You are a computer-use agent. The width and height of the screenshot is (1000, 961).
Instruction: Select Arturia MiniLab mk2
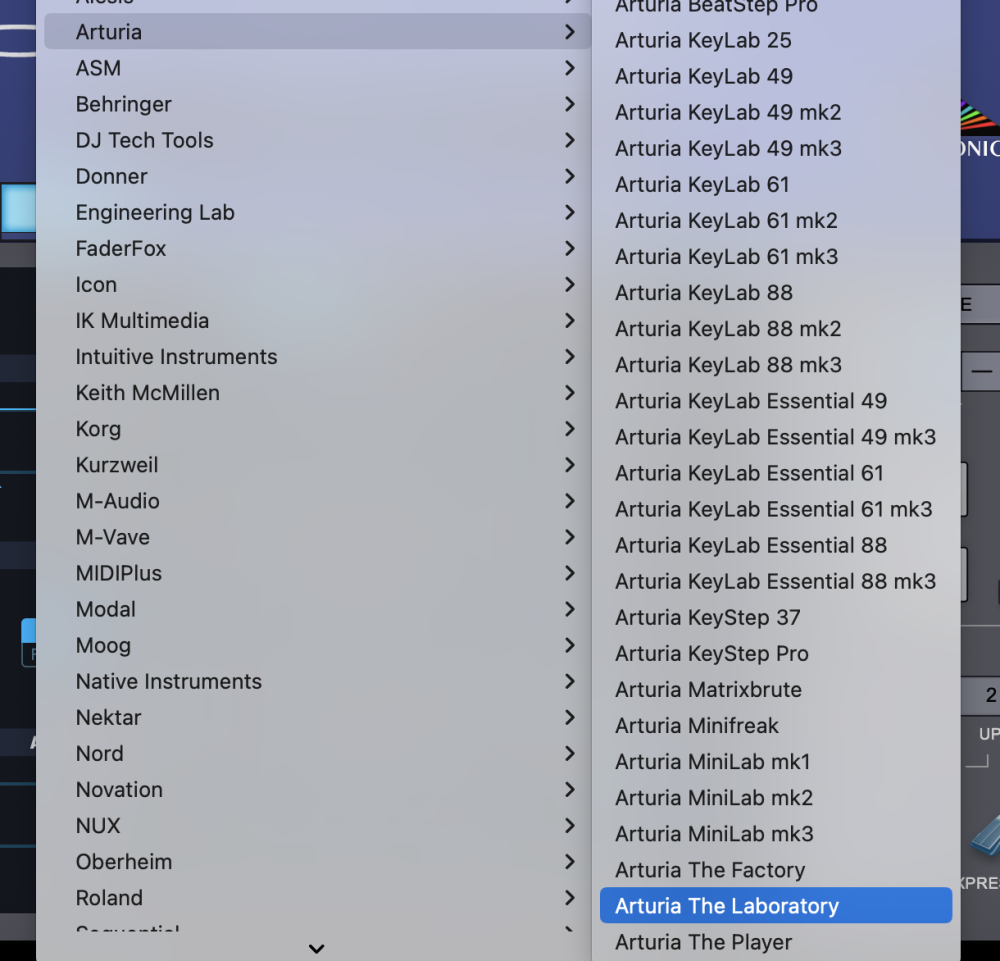776,798
